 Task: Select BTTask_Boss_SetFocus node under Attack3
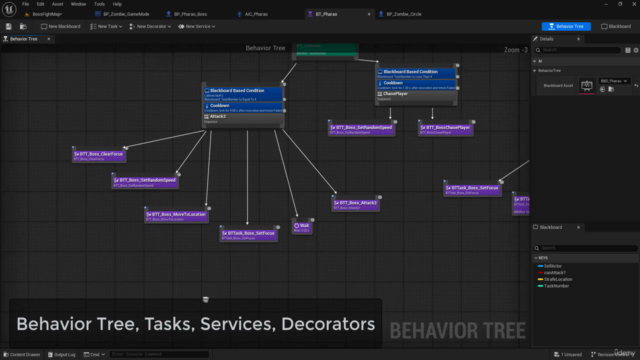click(249, 235)
